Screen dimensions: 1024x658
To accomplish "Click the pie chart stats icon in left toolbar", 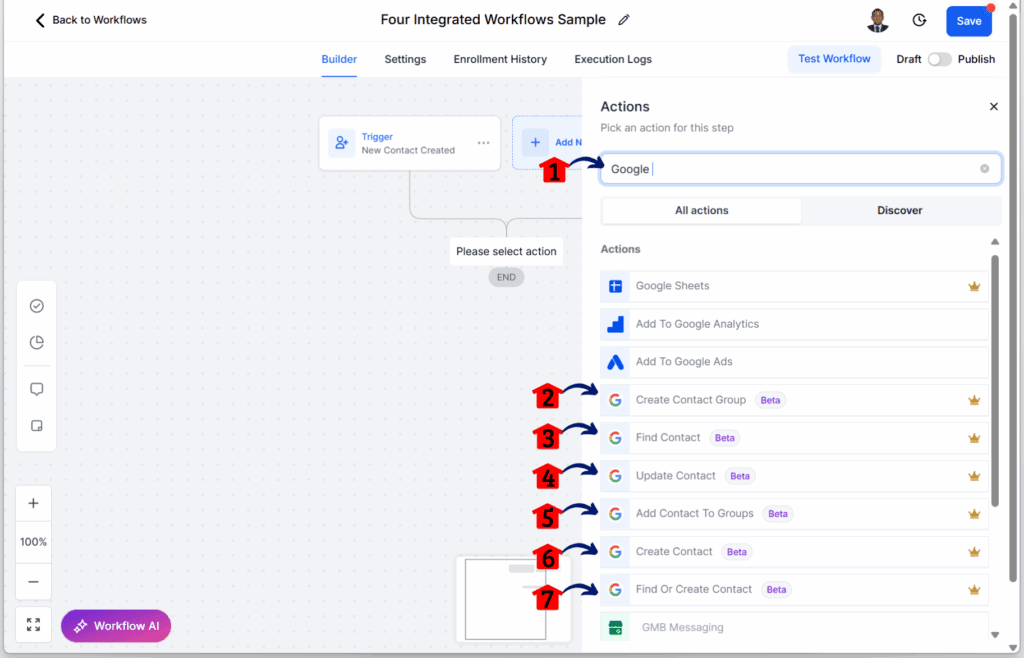I will pos(37,342).
